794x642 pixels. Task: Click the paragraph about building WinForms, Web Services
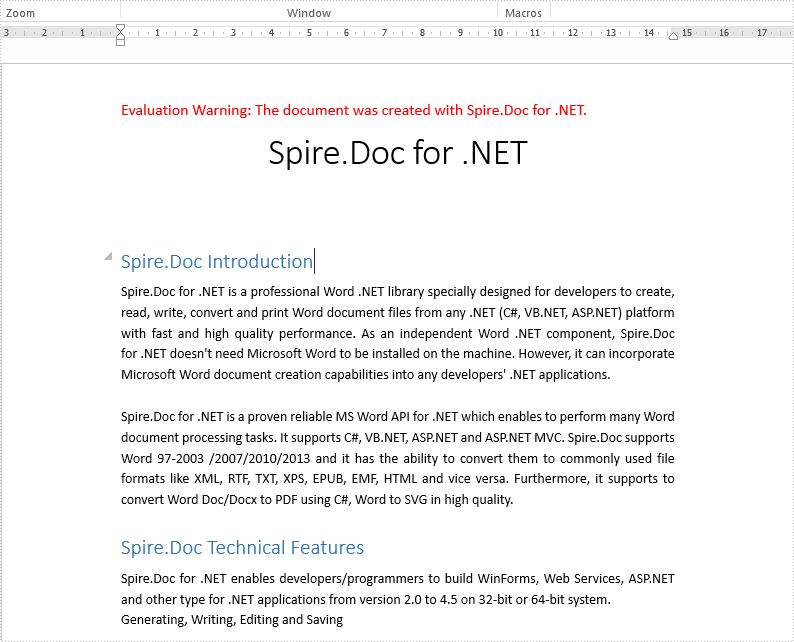(x=398, y=589)
